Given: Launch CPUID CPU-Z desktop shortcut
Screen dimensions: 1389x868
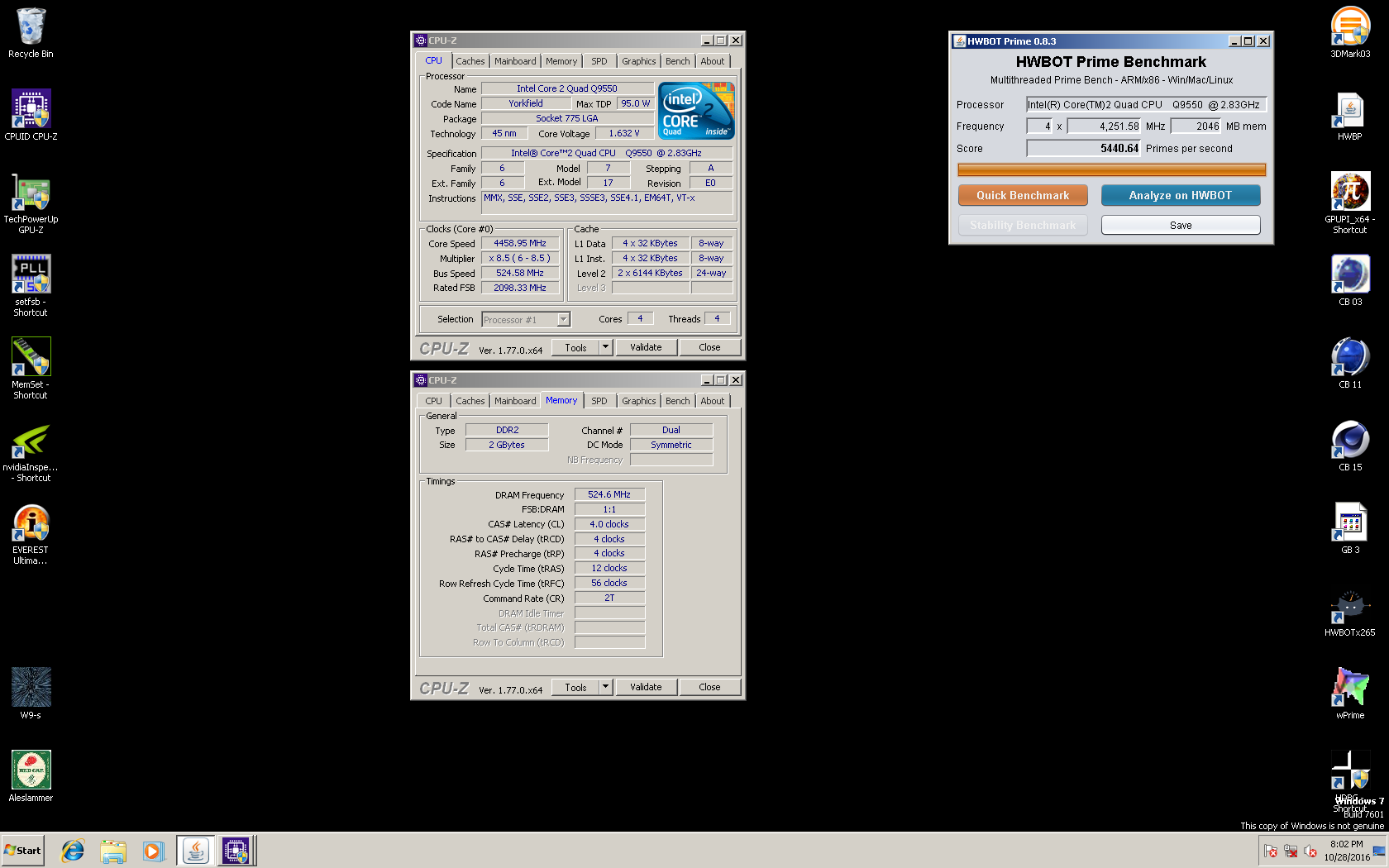Looking at the screenshot, I should click(x=31, y=115).
